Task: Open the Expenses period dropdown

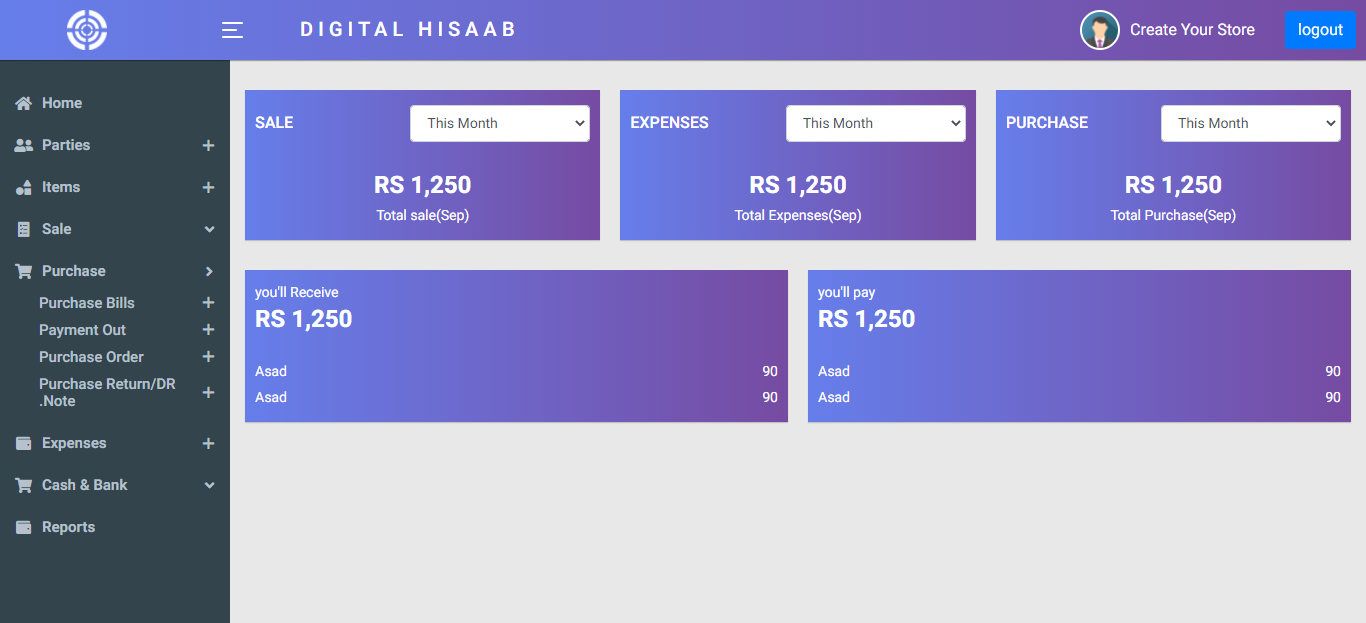Action: [875, 124]
